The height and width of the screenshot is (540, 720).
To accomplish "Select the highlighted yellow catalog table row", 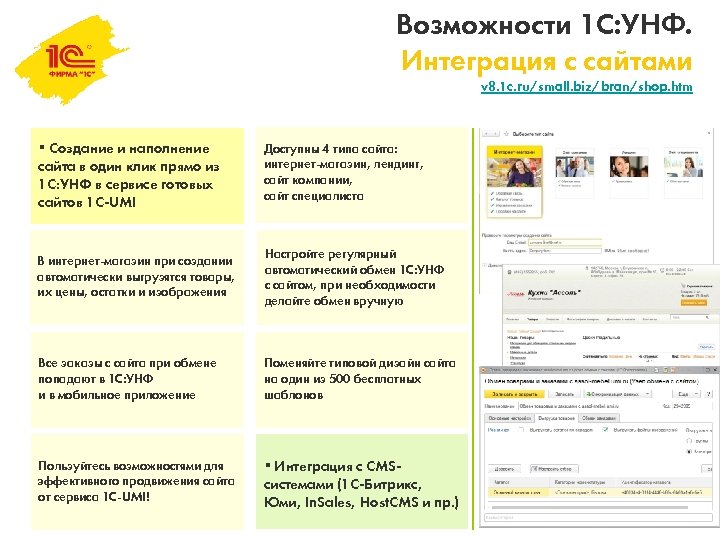I will click(600, 492).
